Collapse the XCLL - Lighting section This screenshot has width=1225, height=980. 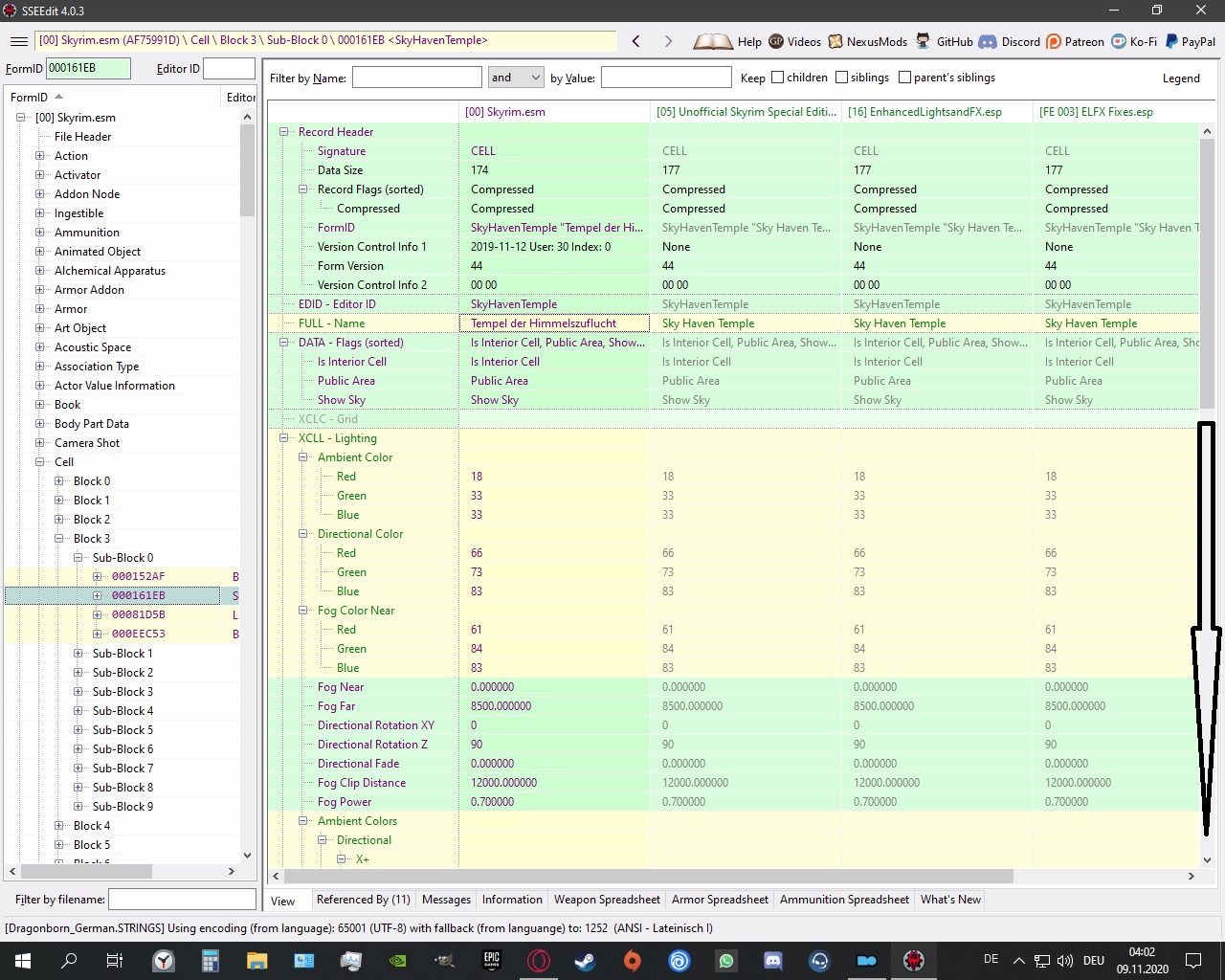click(x=284, y=438)
